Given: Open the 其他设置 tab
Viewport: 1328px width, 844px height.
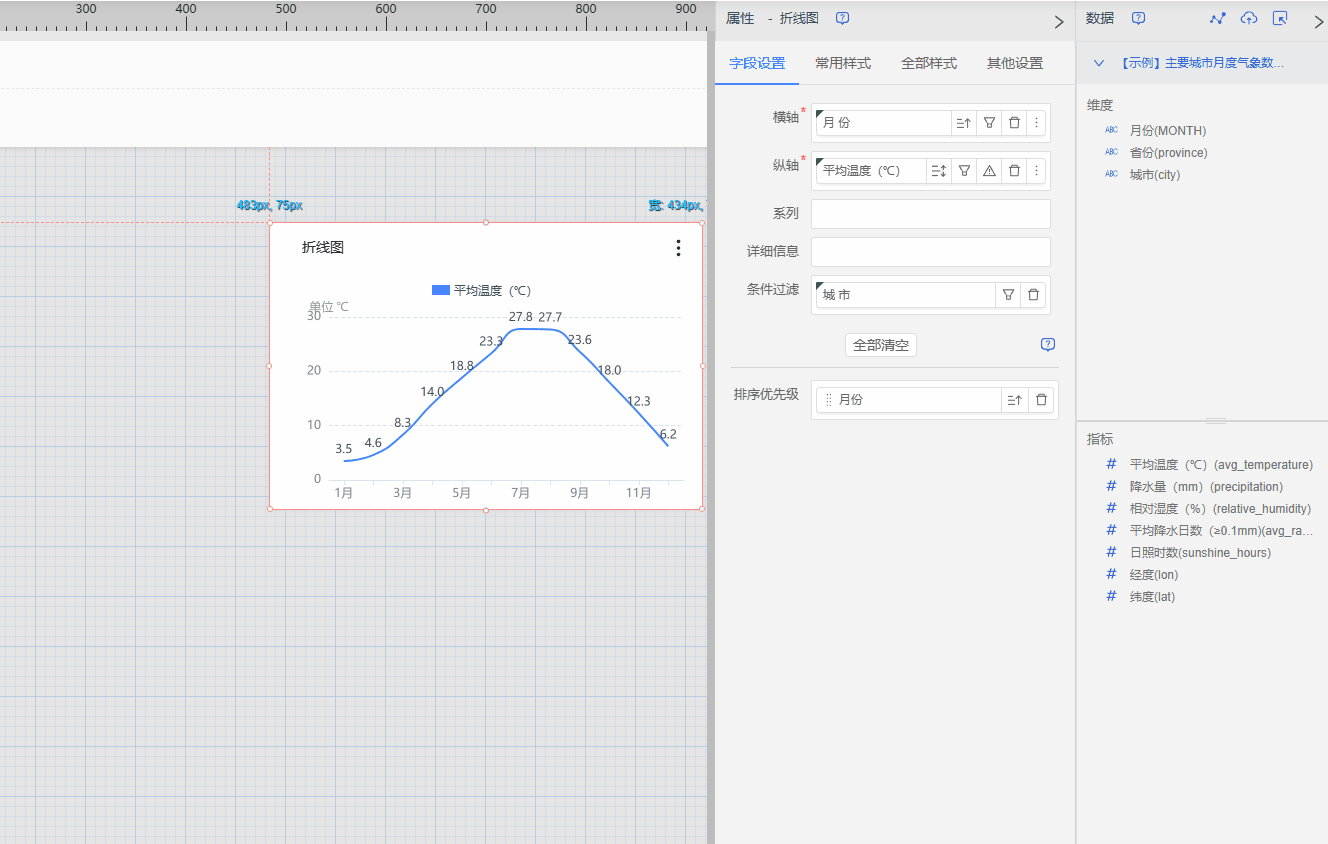Looking at the screenshot, I should click(1014, 63).
